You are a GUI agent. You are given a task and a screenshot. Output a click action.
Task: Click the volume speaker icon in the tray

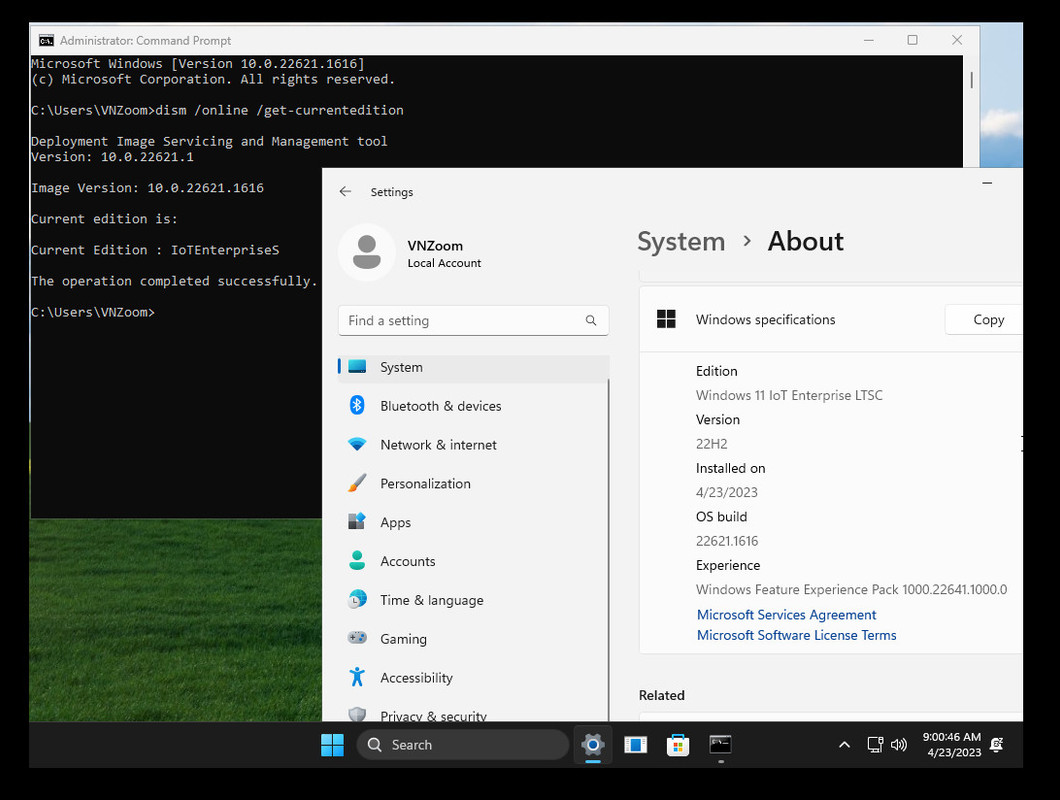click(x=898, y=745)
